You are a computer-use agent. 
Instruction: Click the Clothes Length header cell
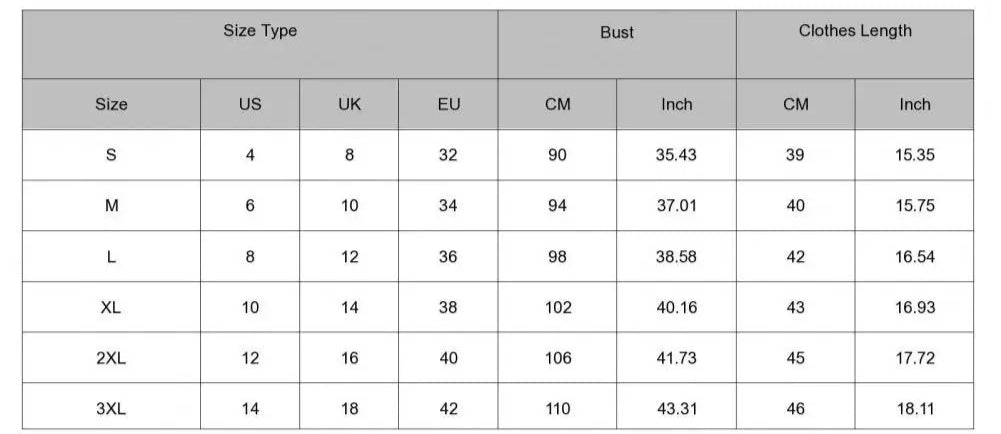coord(855,44)
